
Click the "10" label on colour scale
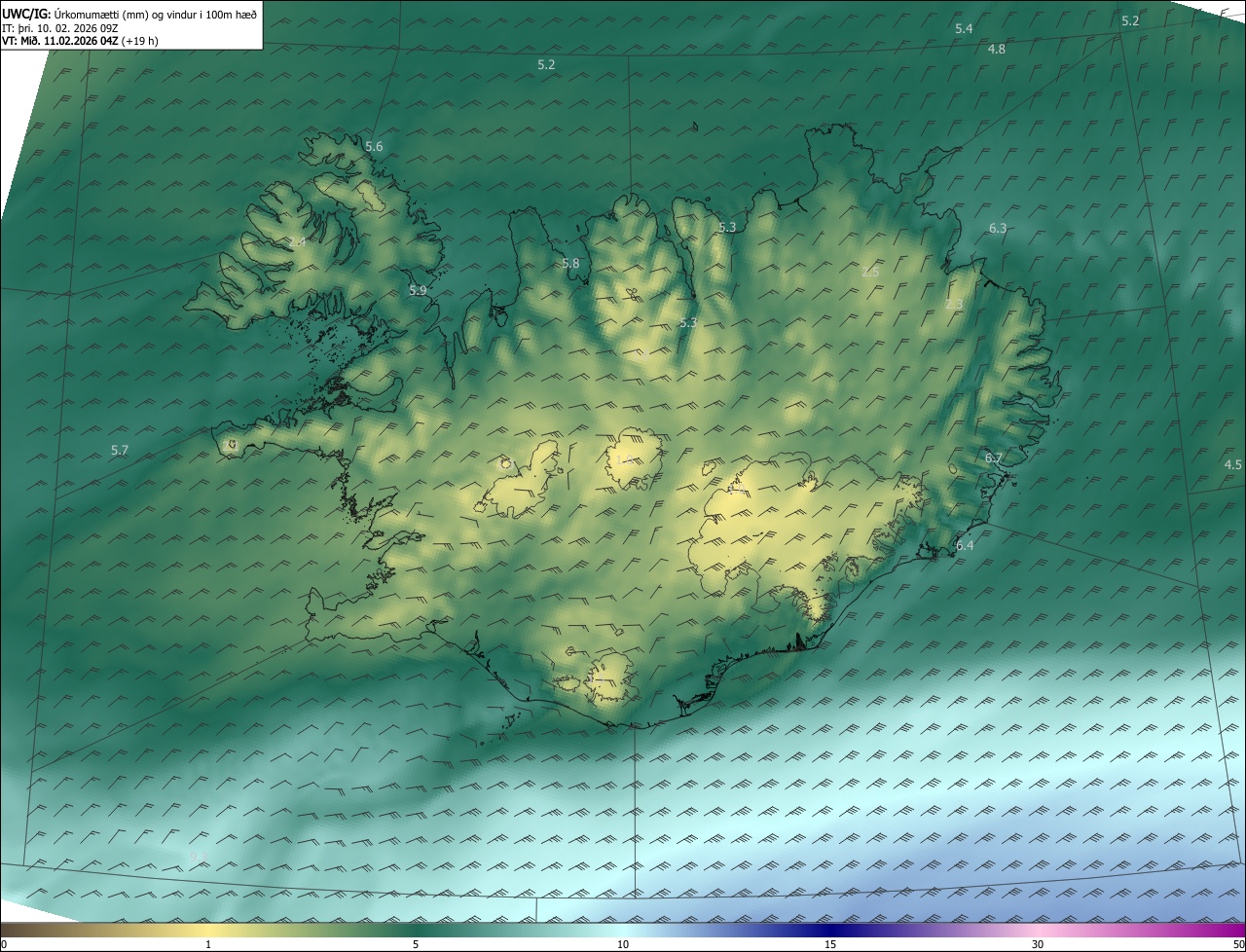click(623, 944)
